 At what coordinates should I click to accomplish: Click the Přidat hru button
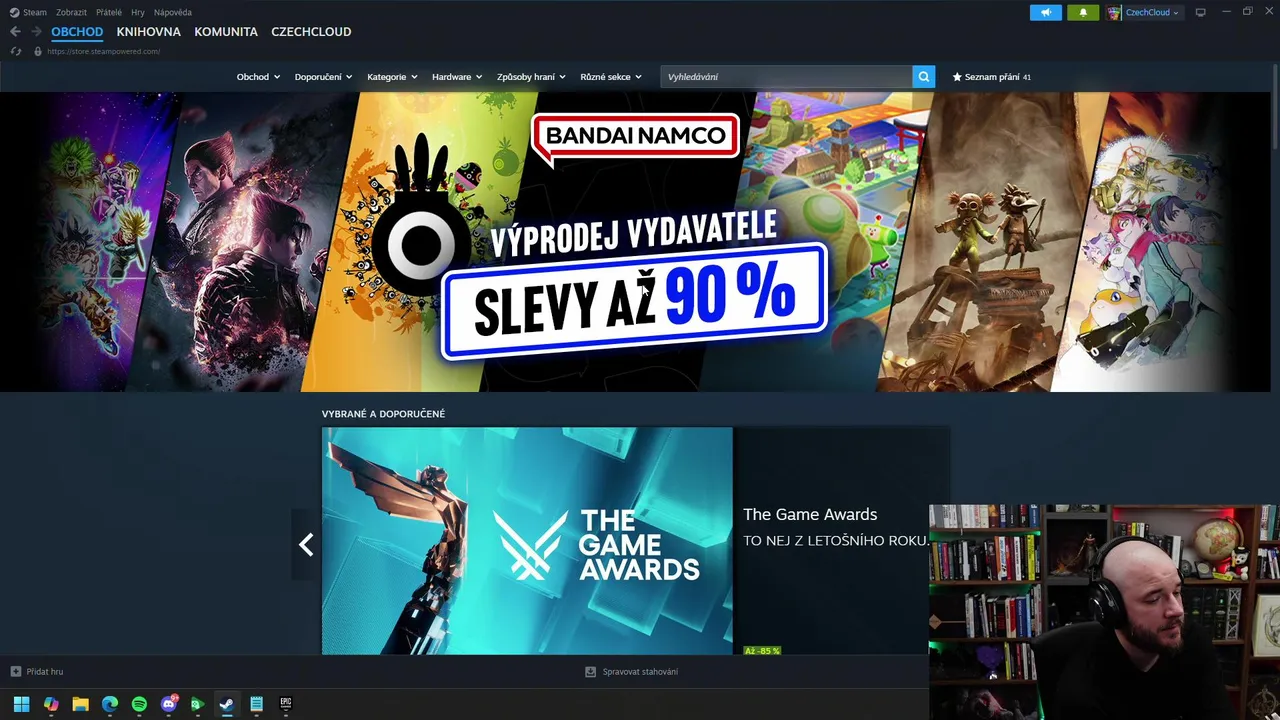click(36, 672)
